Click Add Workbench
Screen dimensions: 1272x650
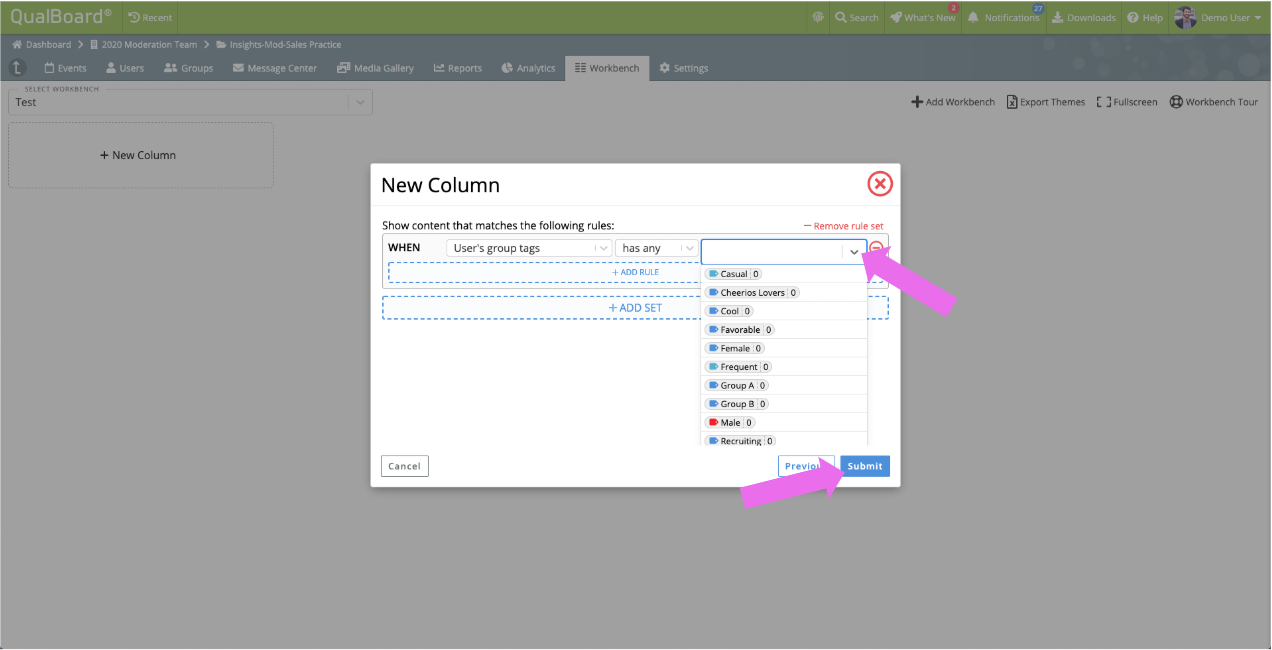point(953,102)
